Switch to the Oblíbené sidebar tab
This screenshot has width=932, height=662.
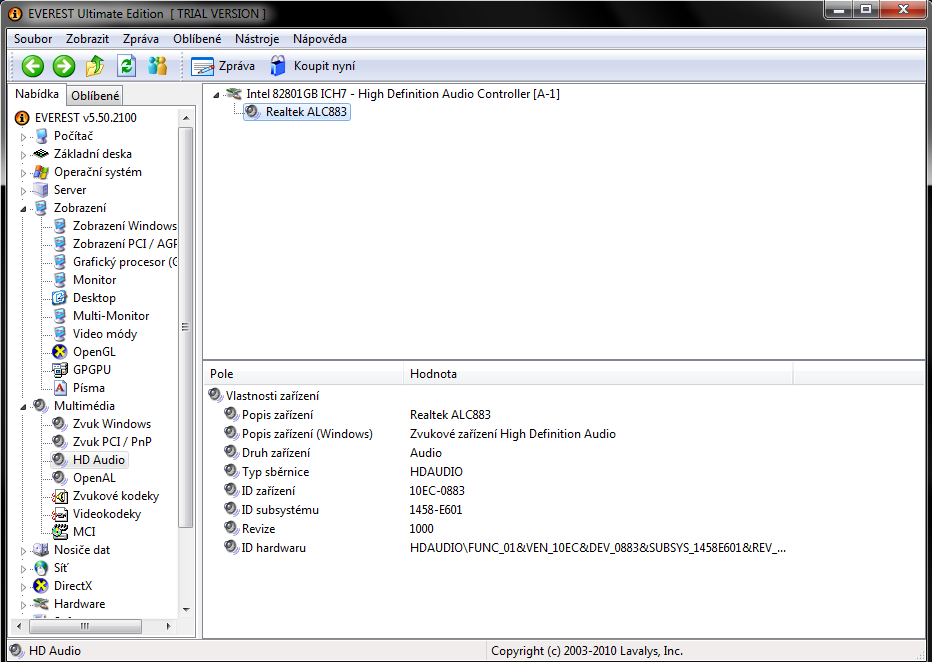[x=95, y=96]
